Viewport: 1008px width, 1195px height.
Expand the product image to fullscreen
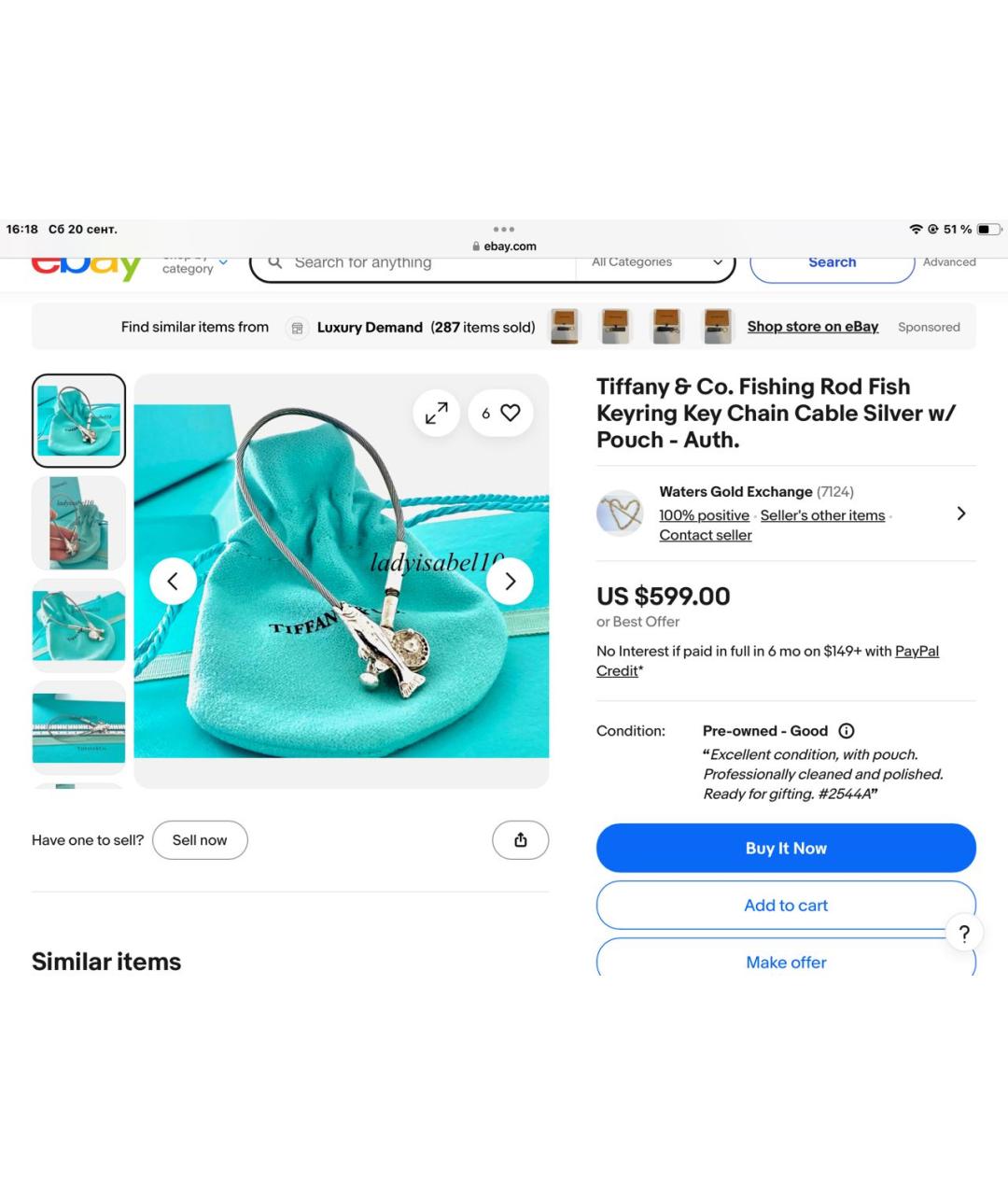click(436, 413)
